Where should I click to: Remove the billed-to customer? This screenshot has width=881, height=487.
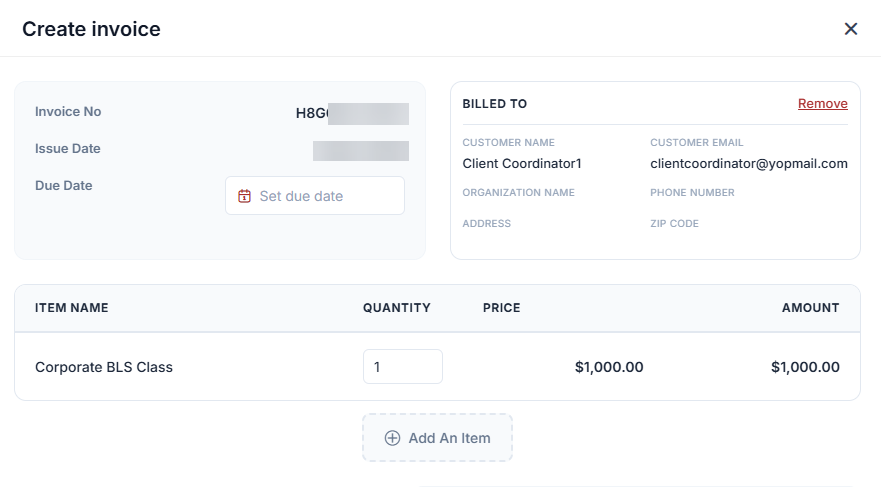tap(823, 103)
